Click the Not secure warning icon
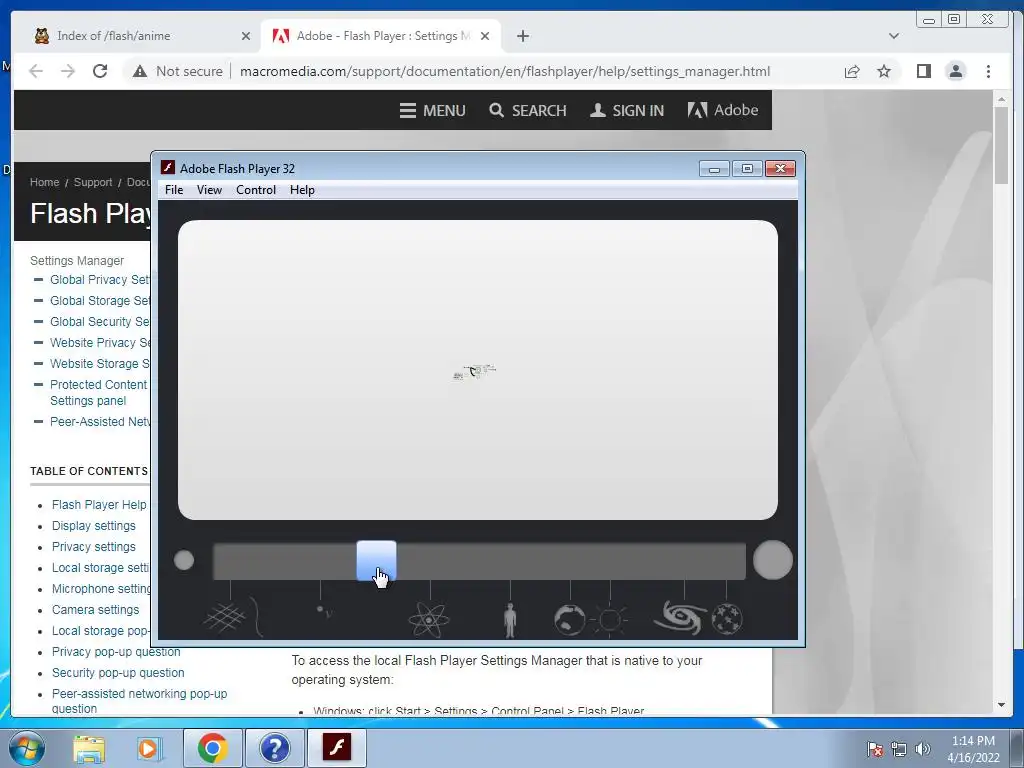Screen dimensions: 1024x768 140,71
